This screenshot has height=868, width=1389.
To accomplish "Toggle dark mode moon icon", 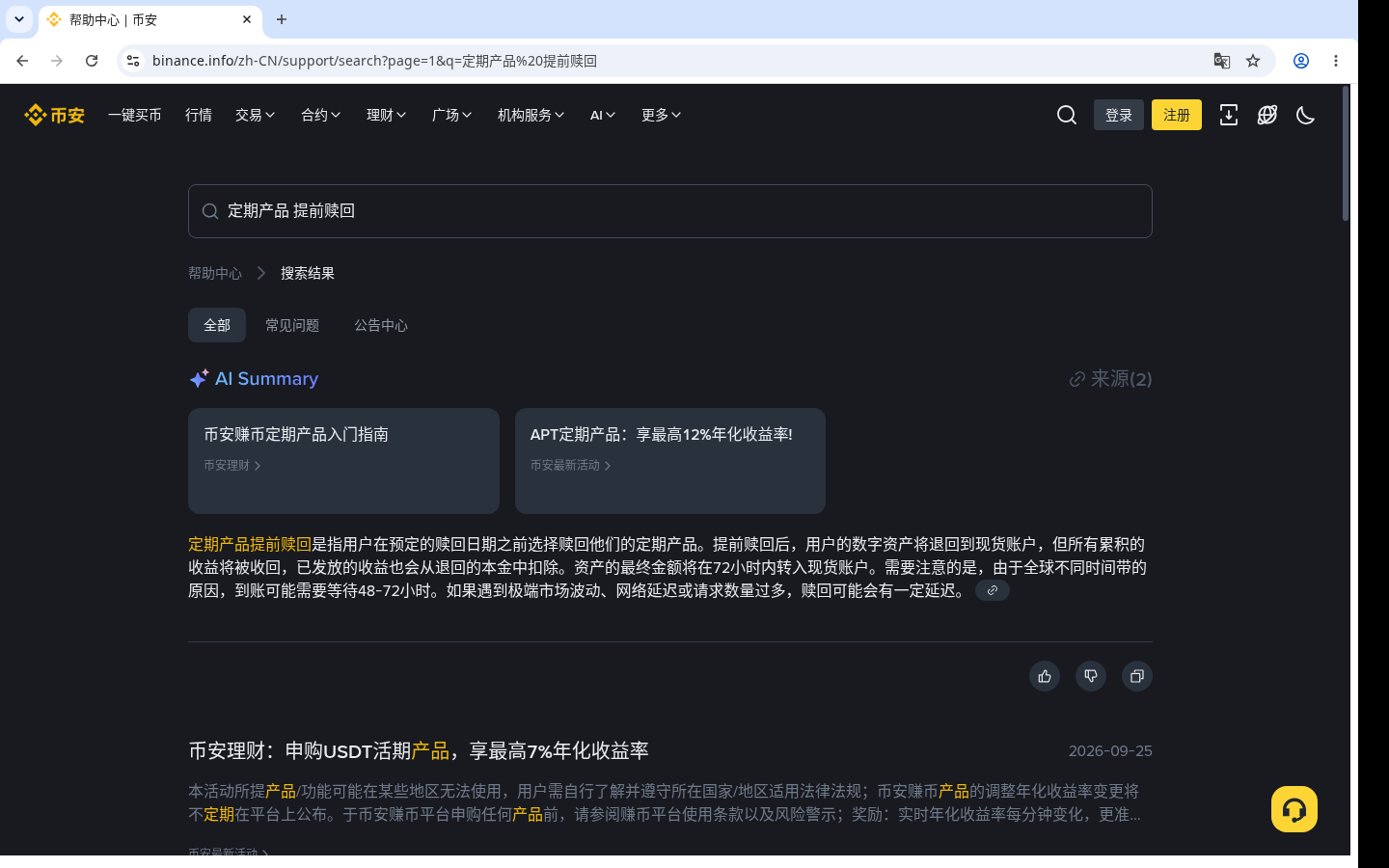I will 1306,115.
